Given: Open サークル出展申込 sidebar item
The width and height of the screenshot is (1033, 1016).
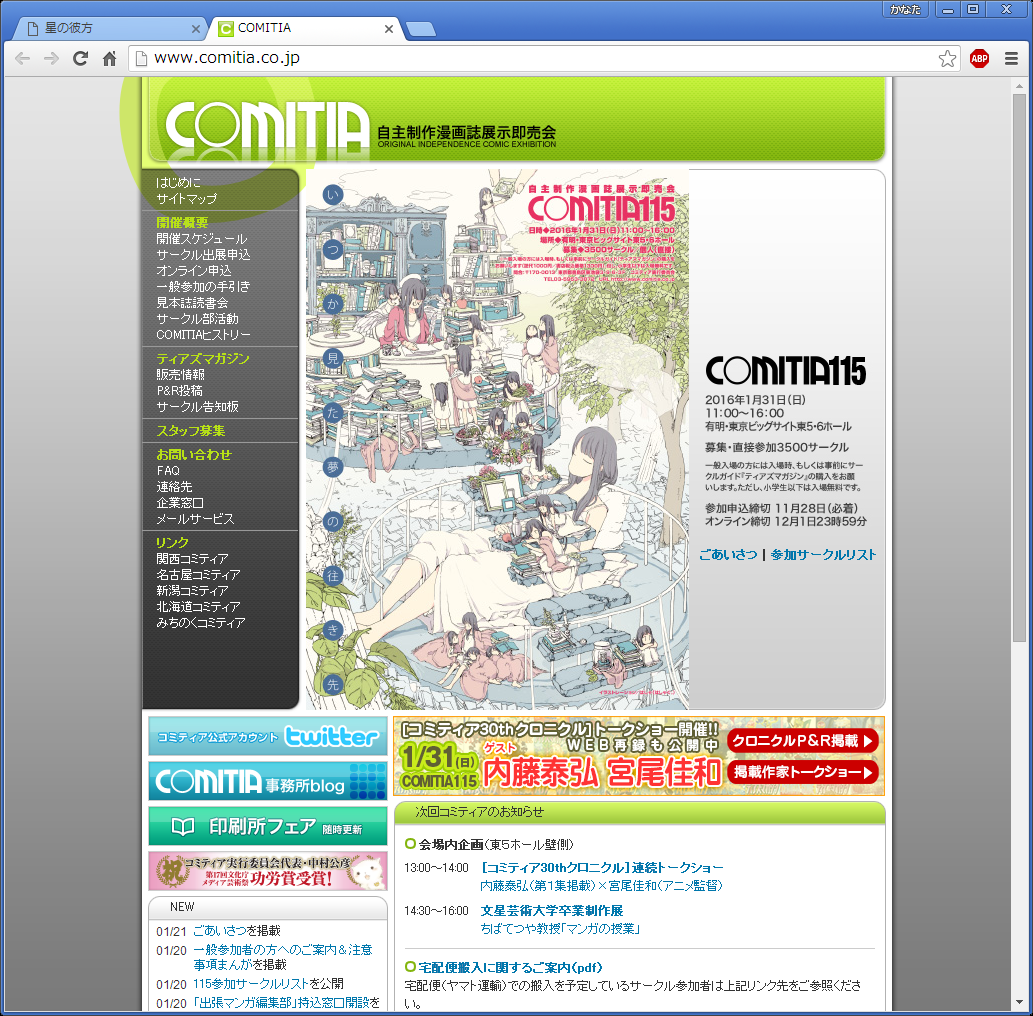Looking at the screenshot, I should point(203,254).
